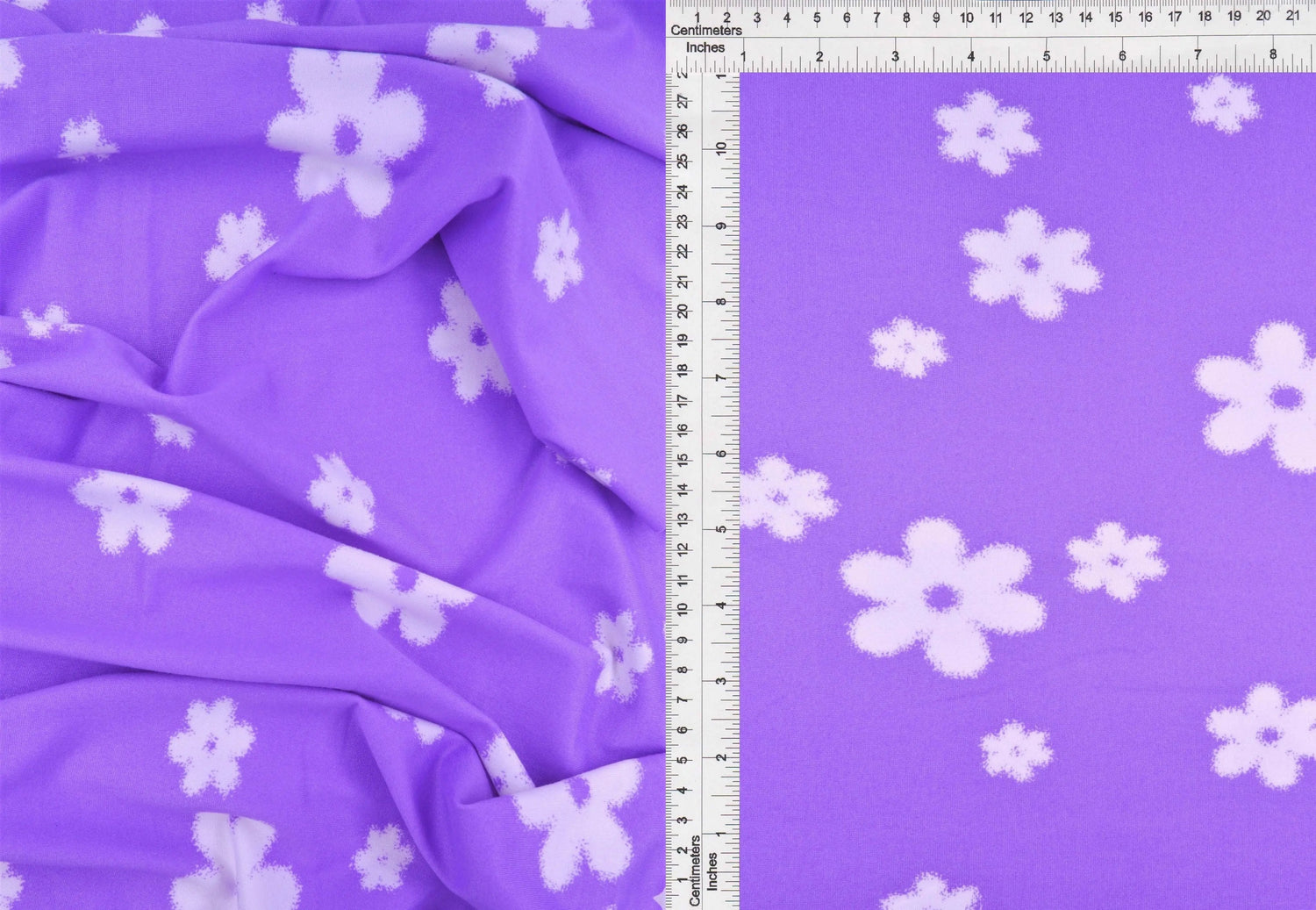The width and height of the screenshot is (1316, 910).
Task: Click the Inches label on top ruler
Action: [704, 47]
